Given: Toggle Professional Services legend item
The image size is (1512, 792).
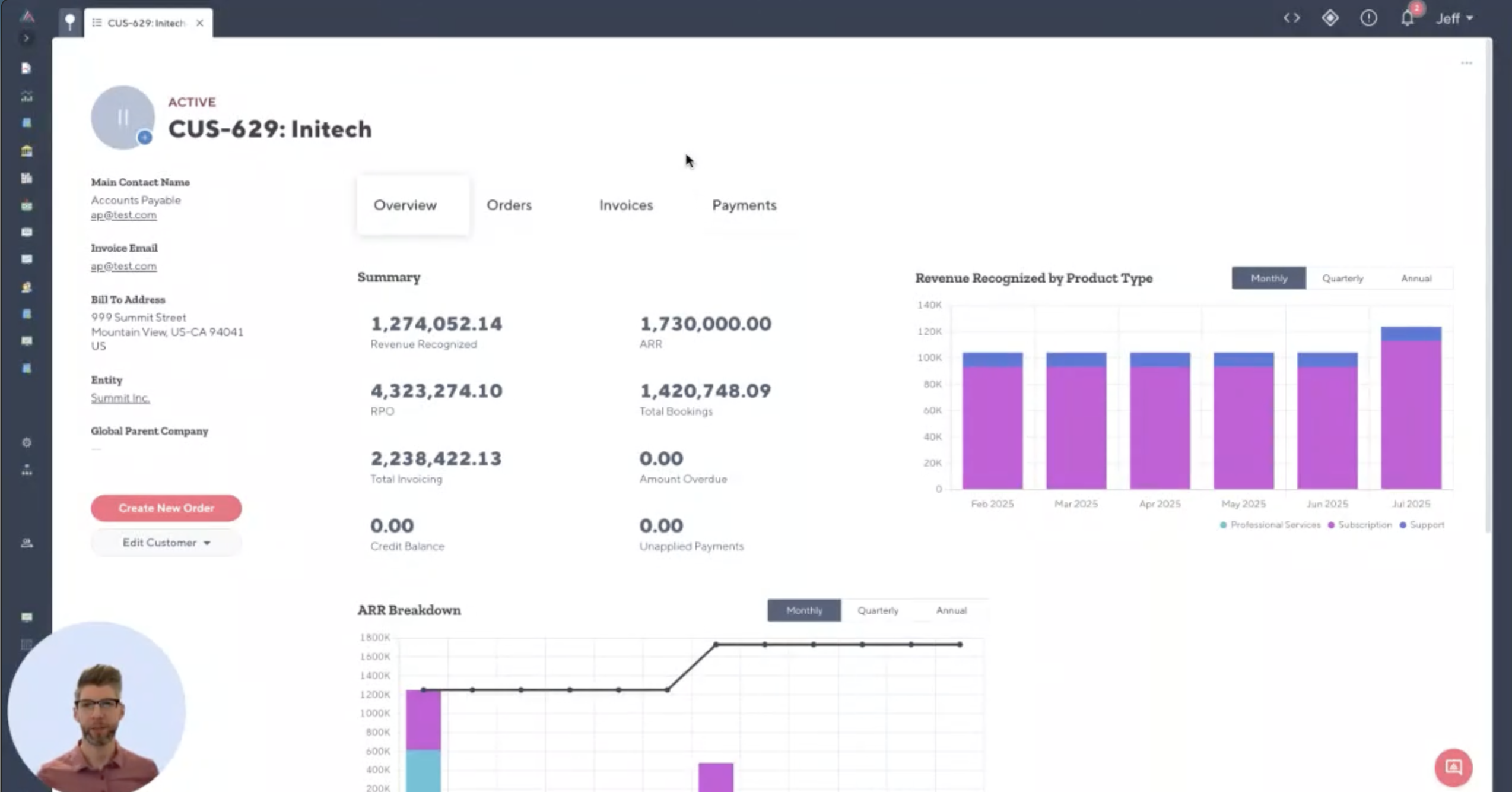Looking at the screenshot, I should pyautogui.click(x=1270, y=525).
